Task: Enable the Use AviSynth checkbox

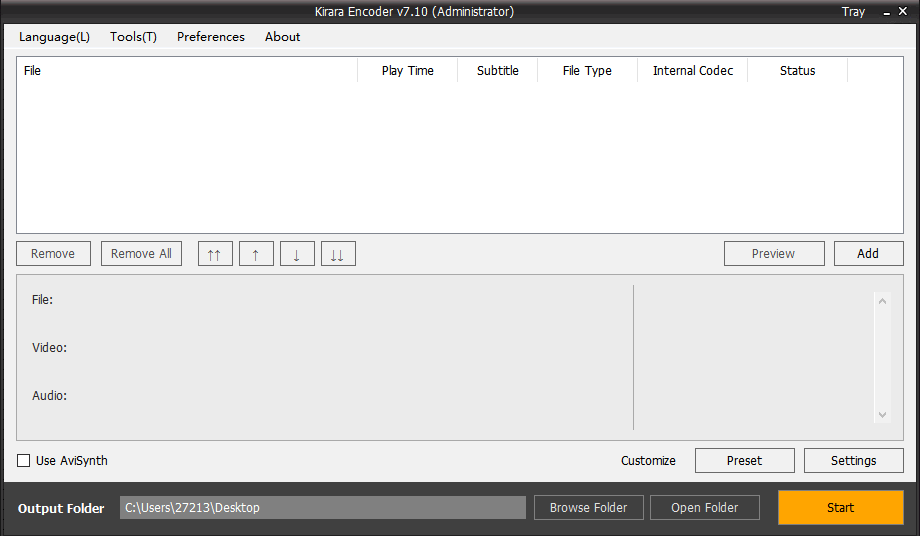Action: pos(24,461)
